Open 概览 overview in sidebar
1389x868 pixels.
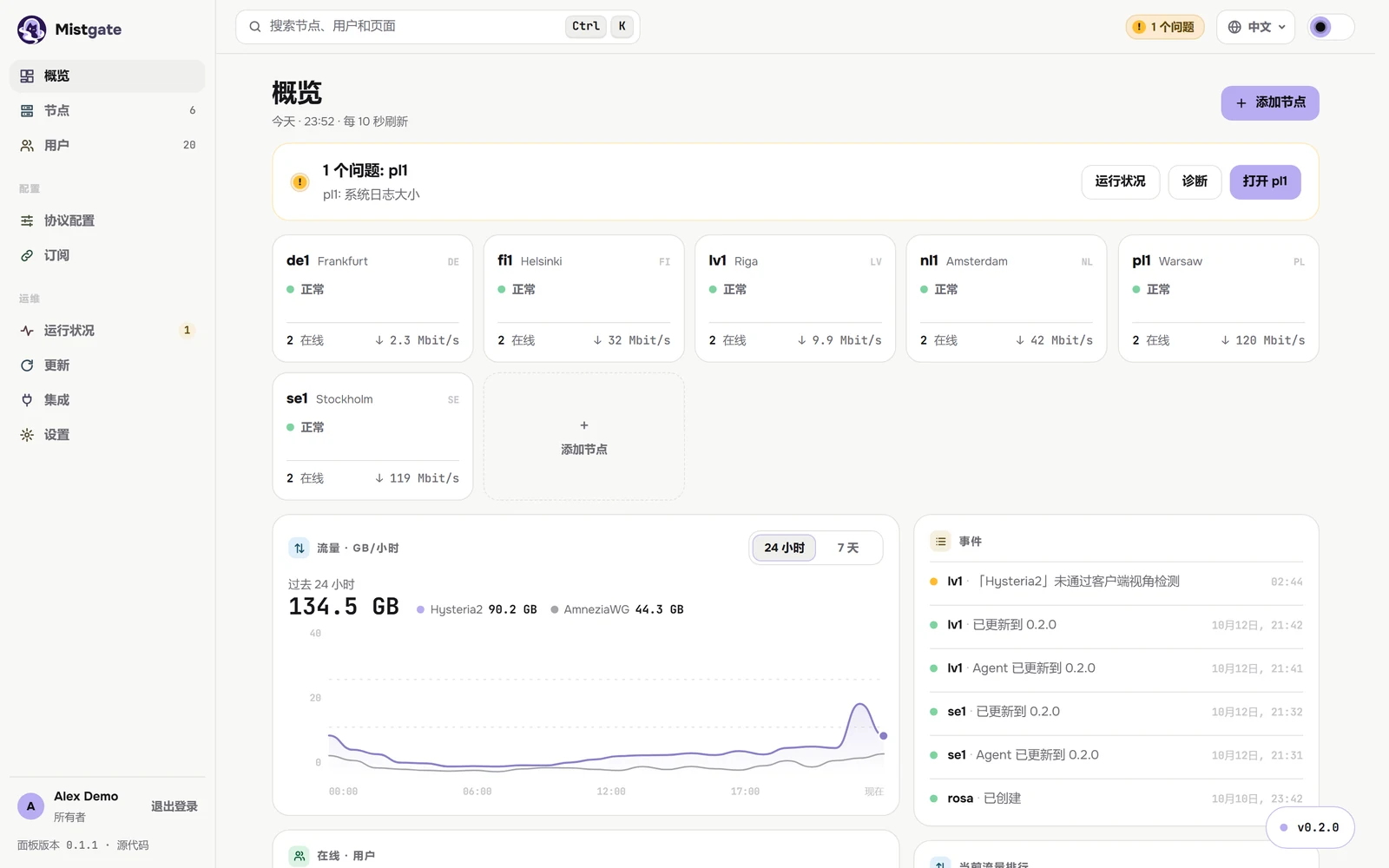point(107,76)
